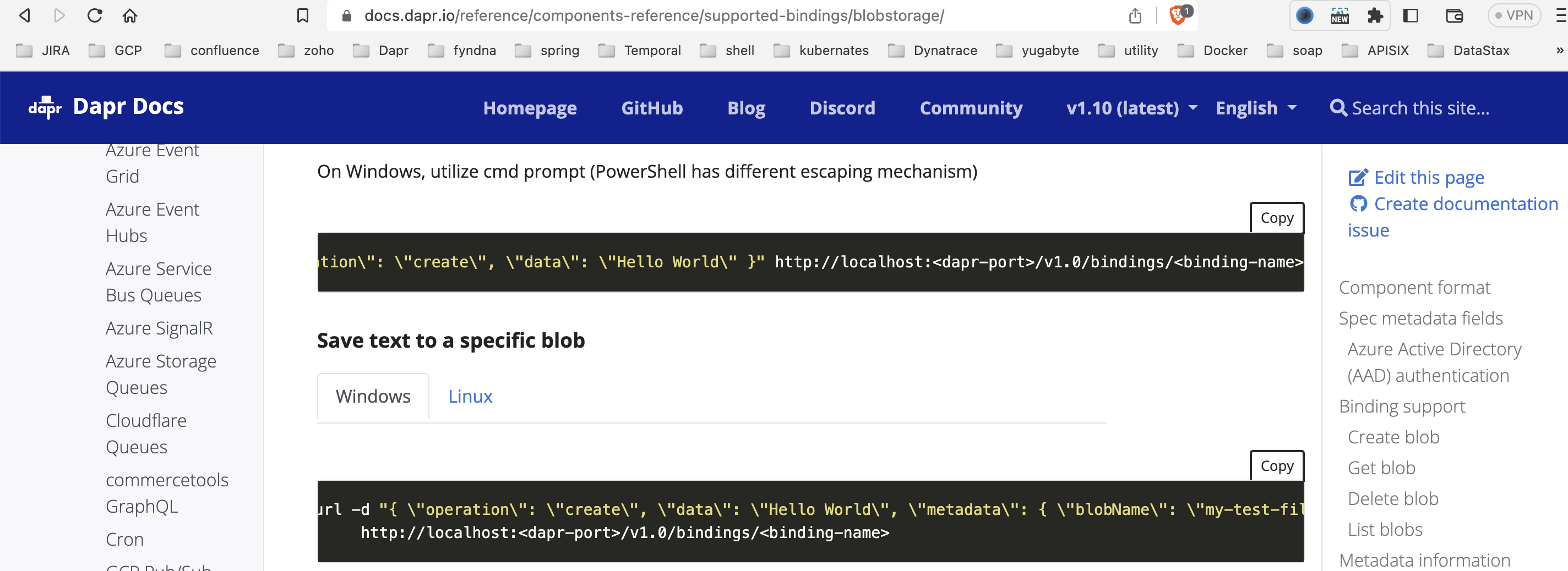This screenshot has height=571, width=1568.
Task: Switch to the Linux tab
Action: pos(469,396)
